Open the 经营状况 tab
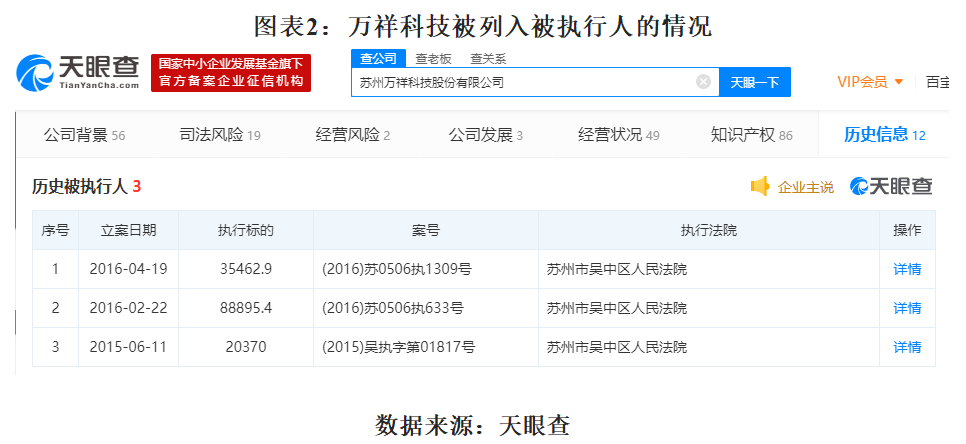The image size is (966, 444). pos(619,135)
